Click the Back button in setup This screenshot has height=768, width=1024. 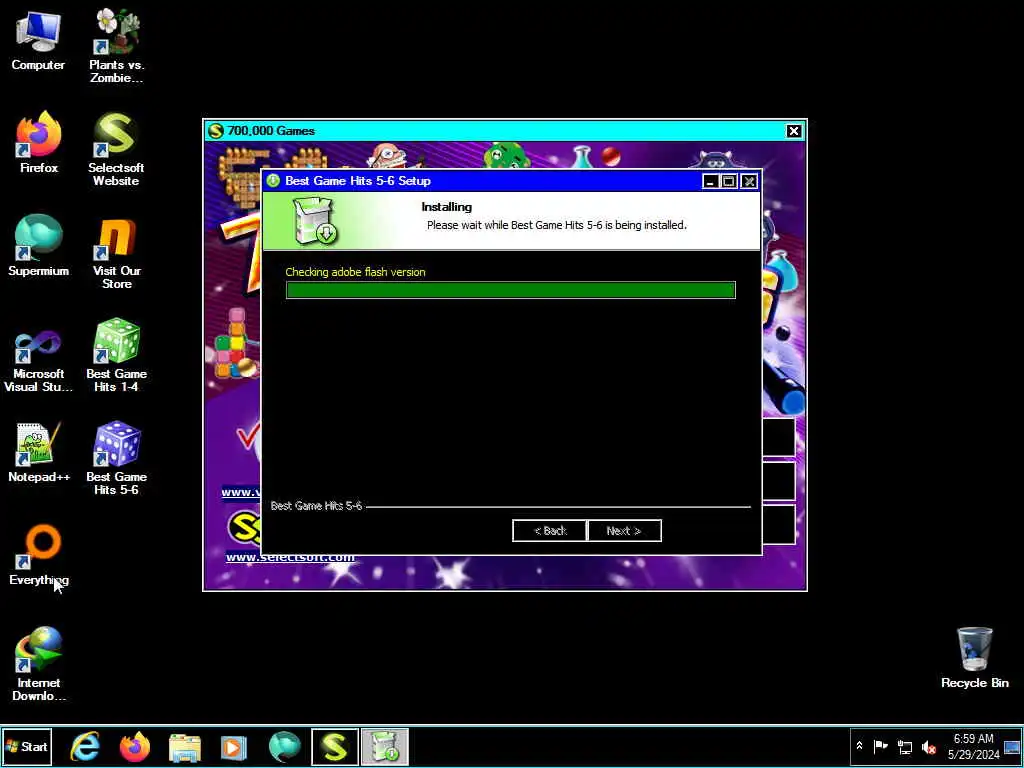point(549,531)
